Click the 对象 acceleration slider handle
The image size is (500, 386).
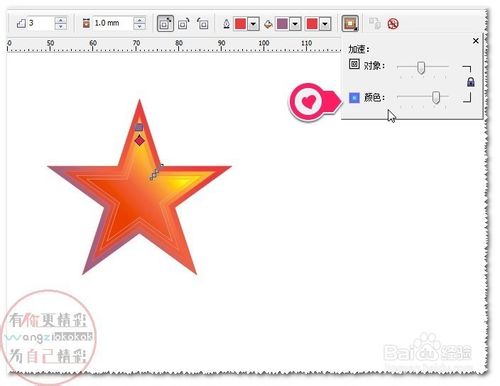tap(421, 68)
